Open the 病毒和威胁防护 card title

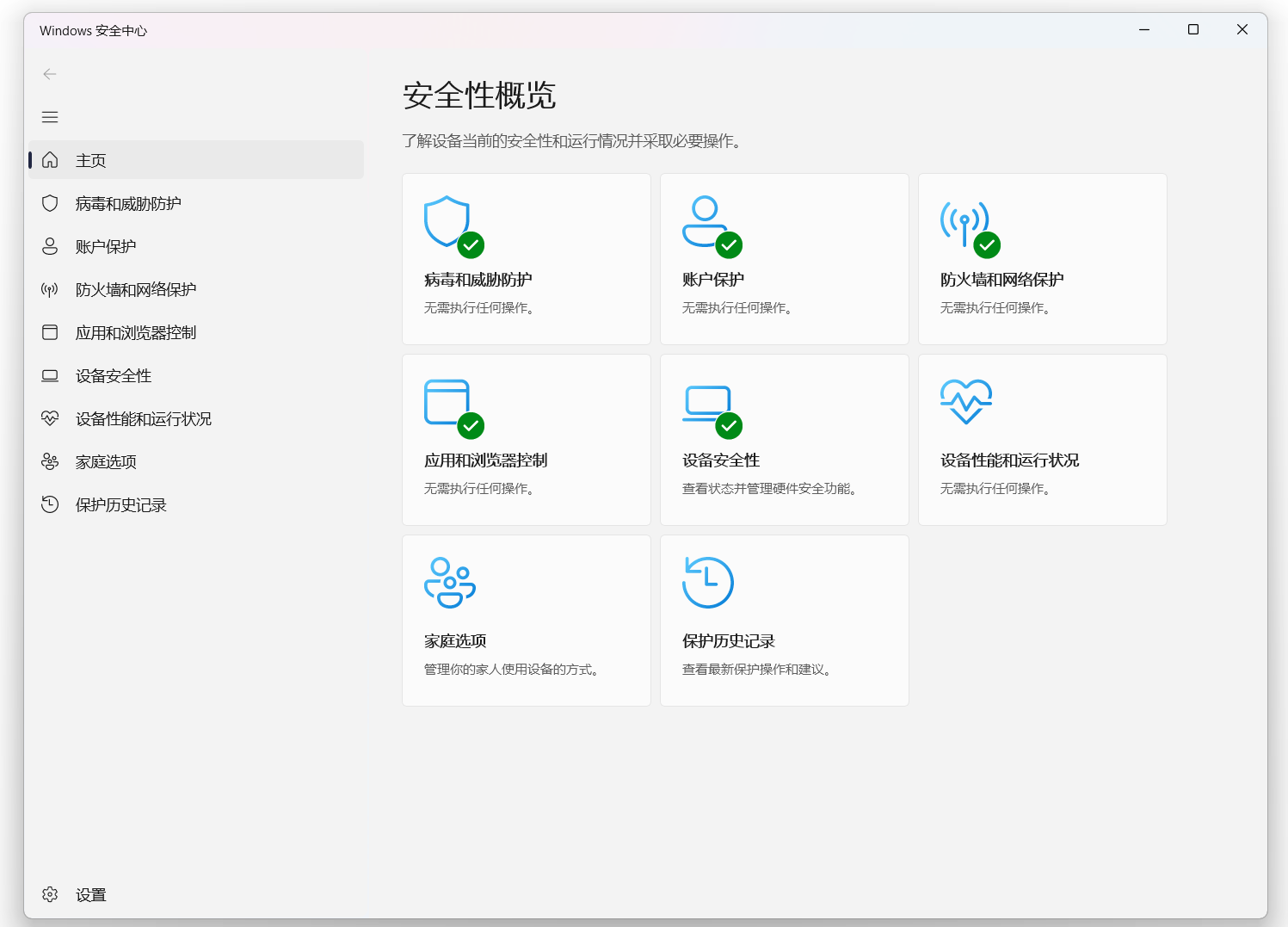click(x=478, y=280)
